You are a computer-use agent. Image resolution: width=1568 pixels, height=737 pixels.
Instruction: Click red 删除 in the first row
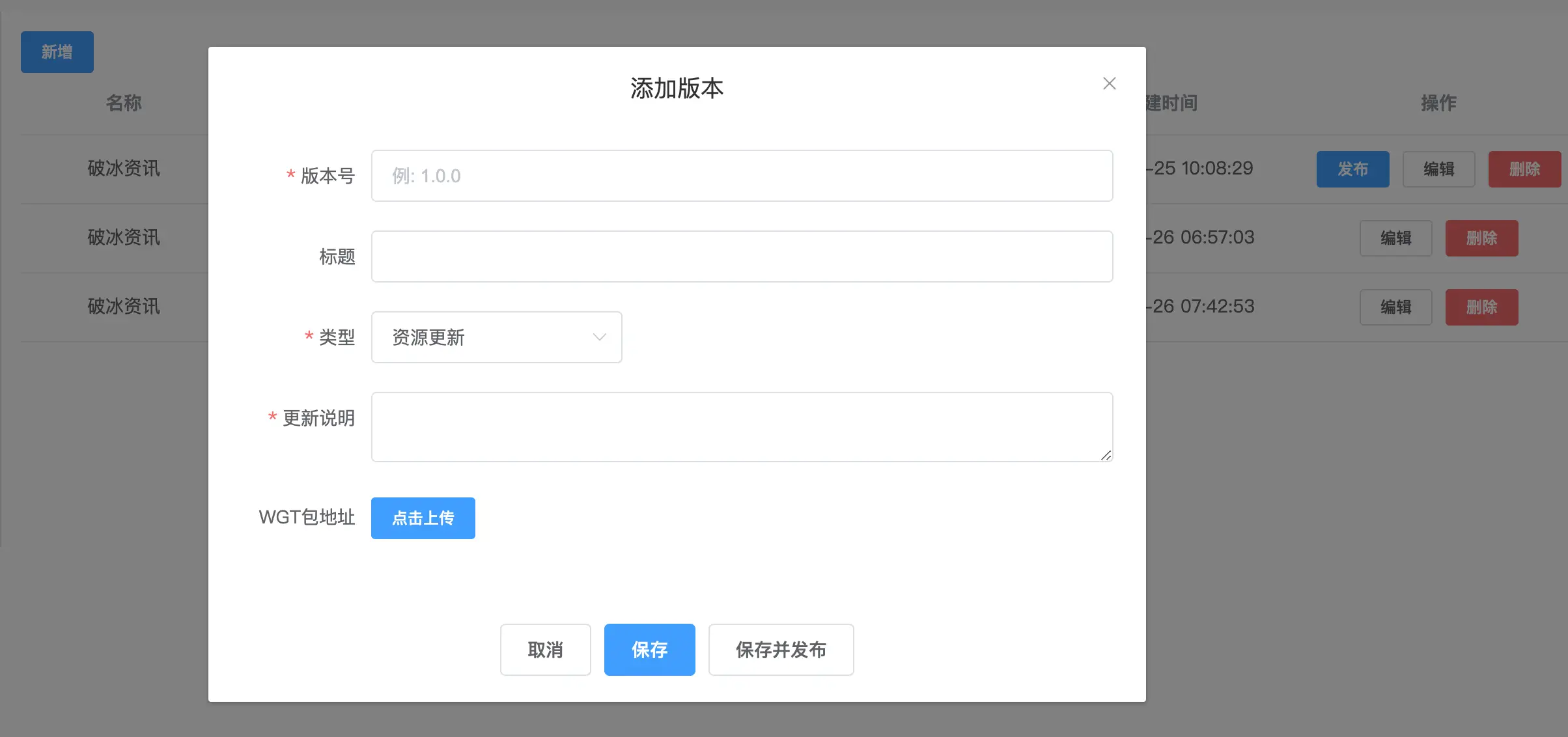coord(1524,169)
